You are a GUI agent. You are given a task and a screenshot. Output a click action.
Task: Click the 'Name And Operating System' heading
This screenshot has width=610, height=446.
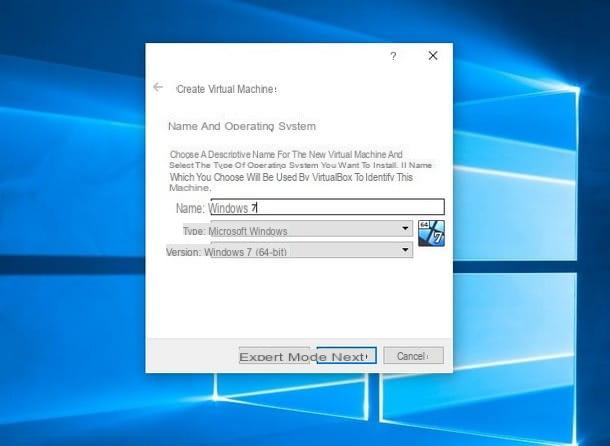click(242, 126)
